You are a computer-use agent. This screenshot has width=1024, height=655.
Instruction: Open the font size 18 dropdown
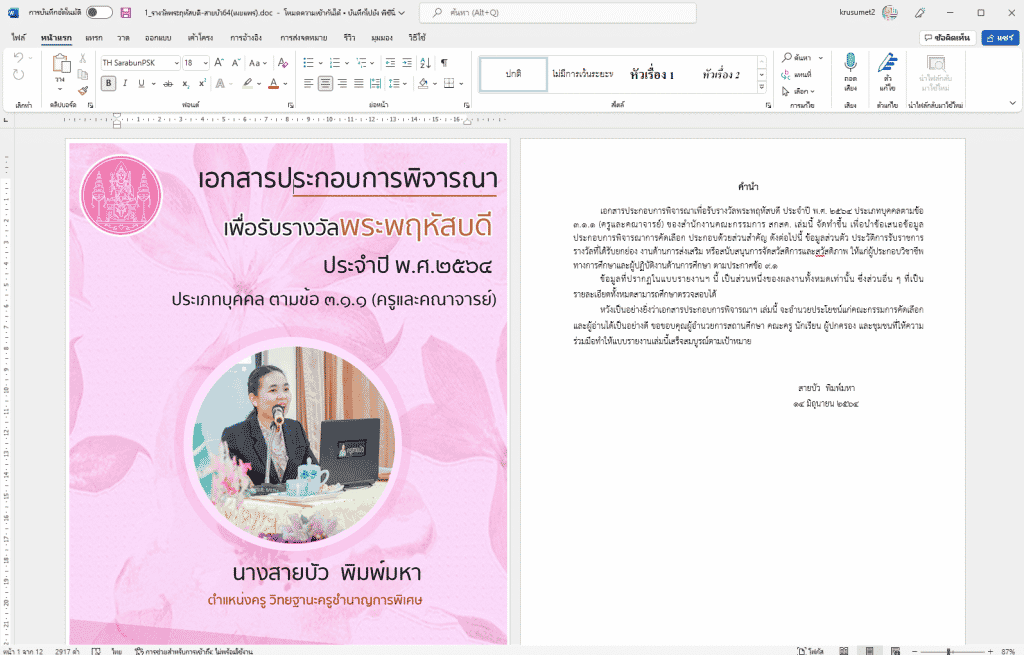[206, 63]
